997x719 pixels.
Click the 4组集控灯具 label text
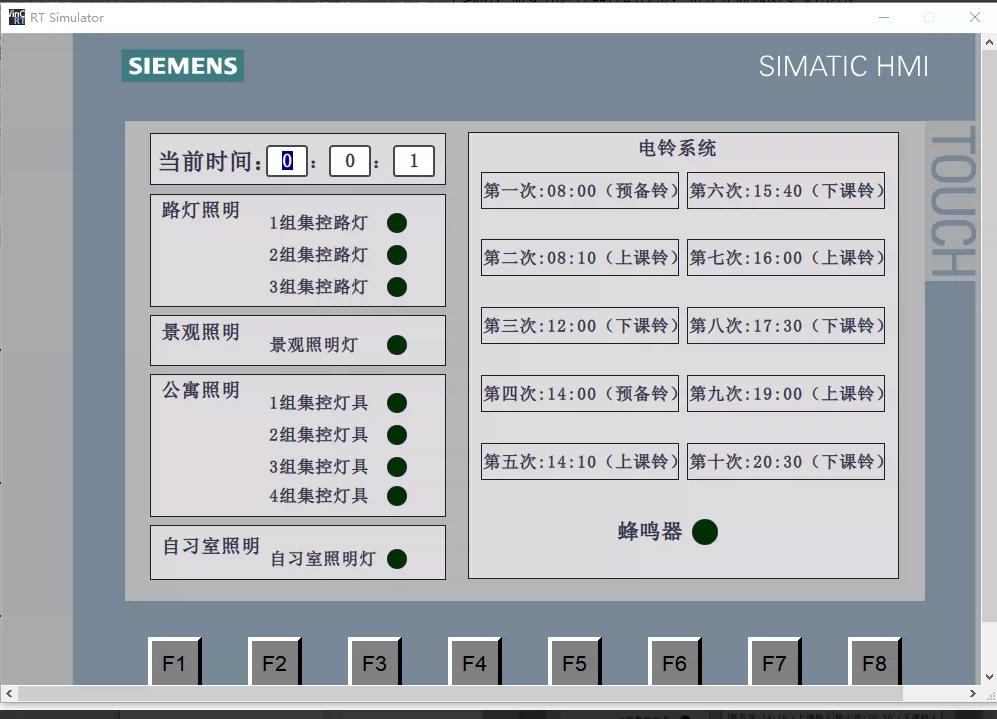pyautogui.click(x=319, y=496)
